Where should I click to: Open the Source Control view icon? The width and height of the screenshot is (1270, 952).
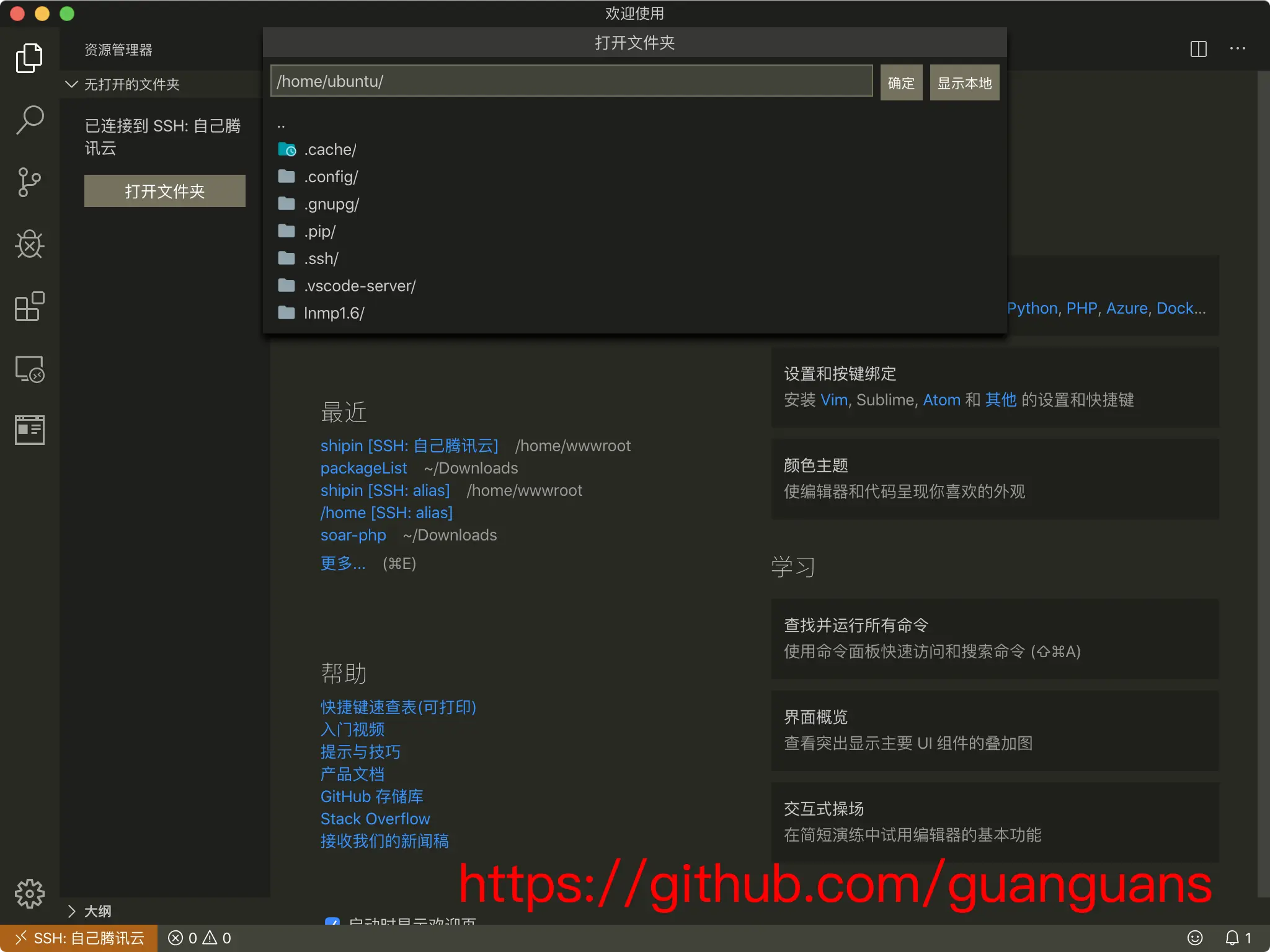point(29,182)
